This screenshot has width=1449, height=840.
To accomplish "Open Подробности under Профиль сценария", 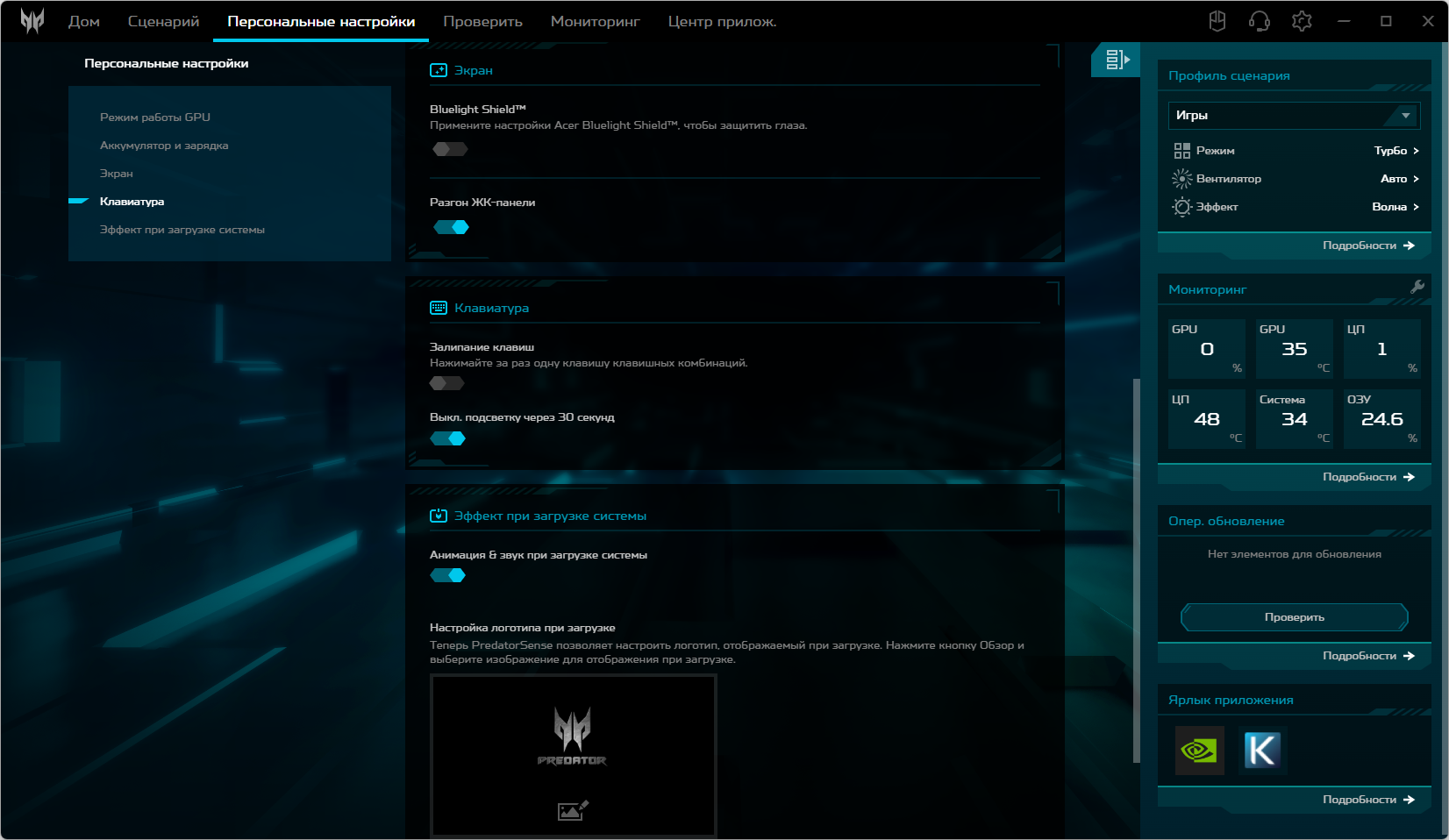I will pos(1368,246).
